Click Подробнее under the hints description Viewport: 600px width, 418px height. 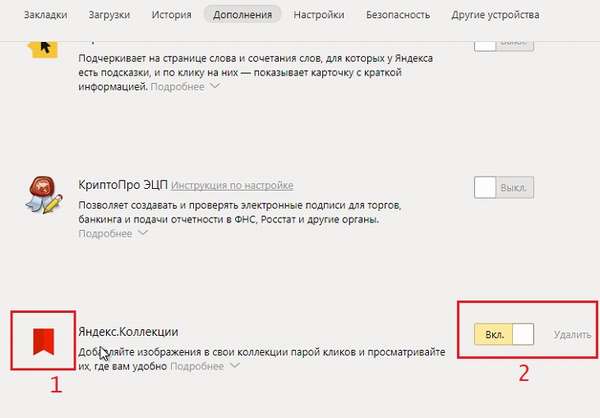click(x=178, y=87)
